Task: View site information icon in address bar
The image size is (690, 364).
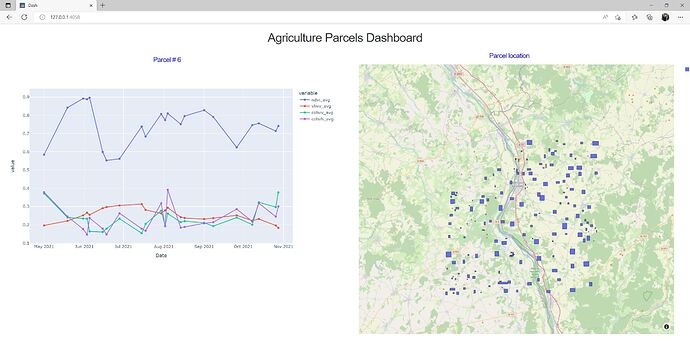Action: (42, 17)
